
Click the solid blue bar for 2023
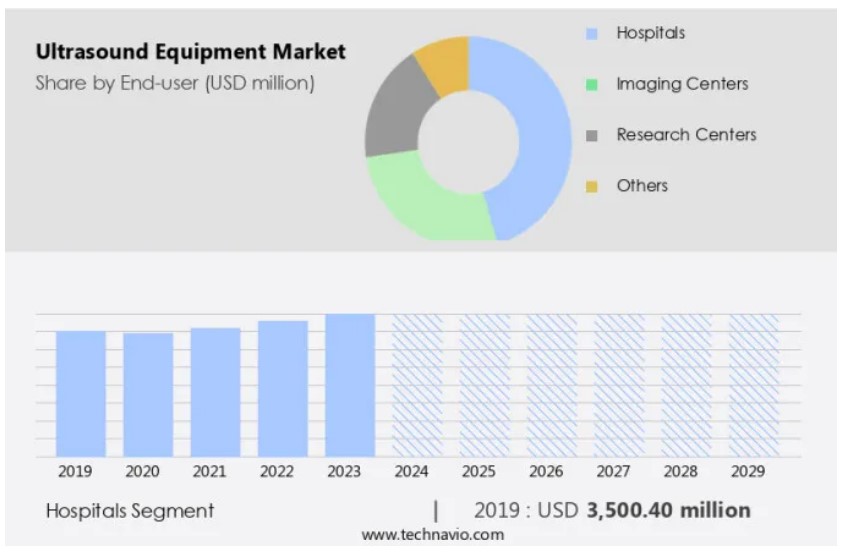tap(350, 385)
